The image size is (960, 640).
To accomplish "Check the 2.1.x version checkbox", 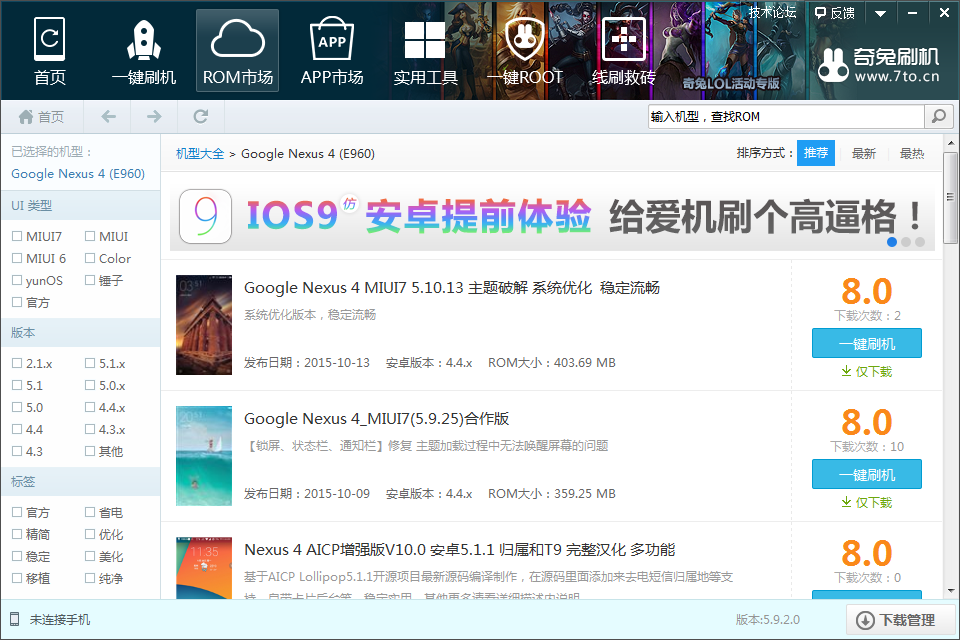I will 17,364.
